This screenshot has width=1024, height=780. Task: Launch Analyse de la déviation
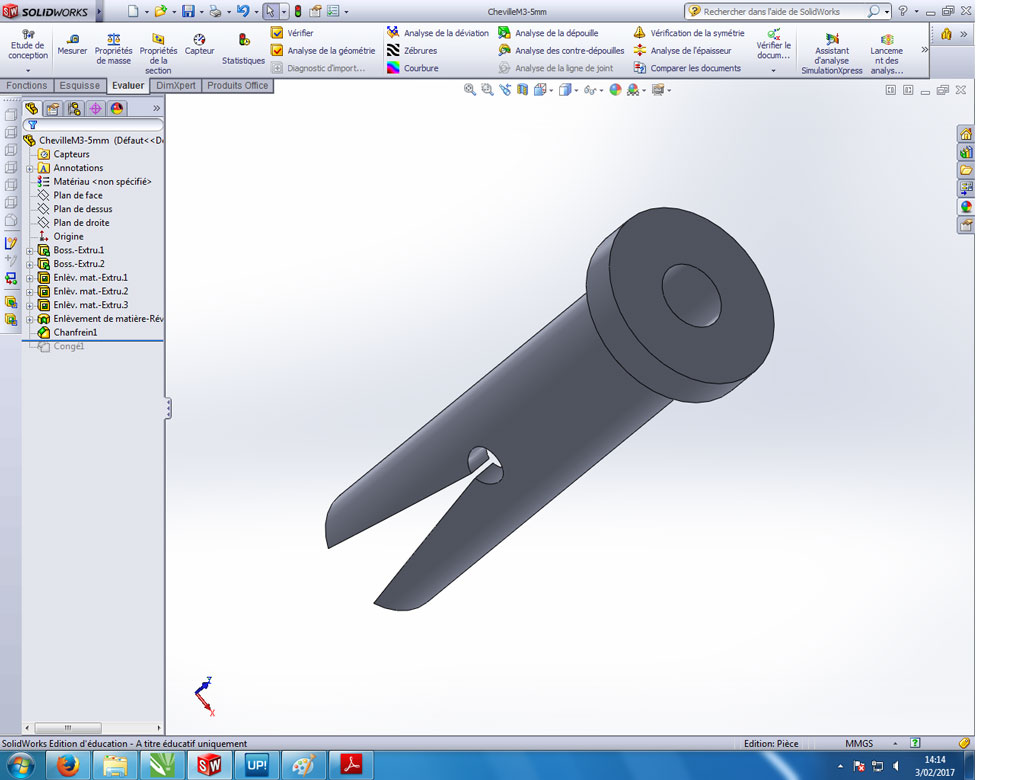point(438,33)
